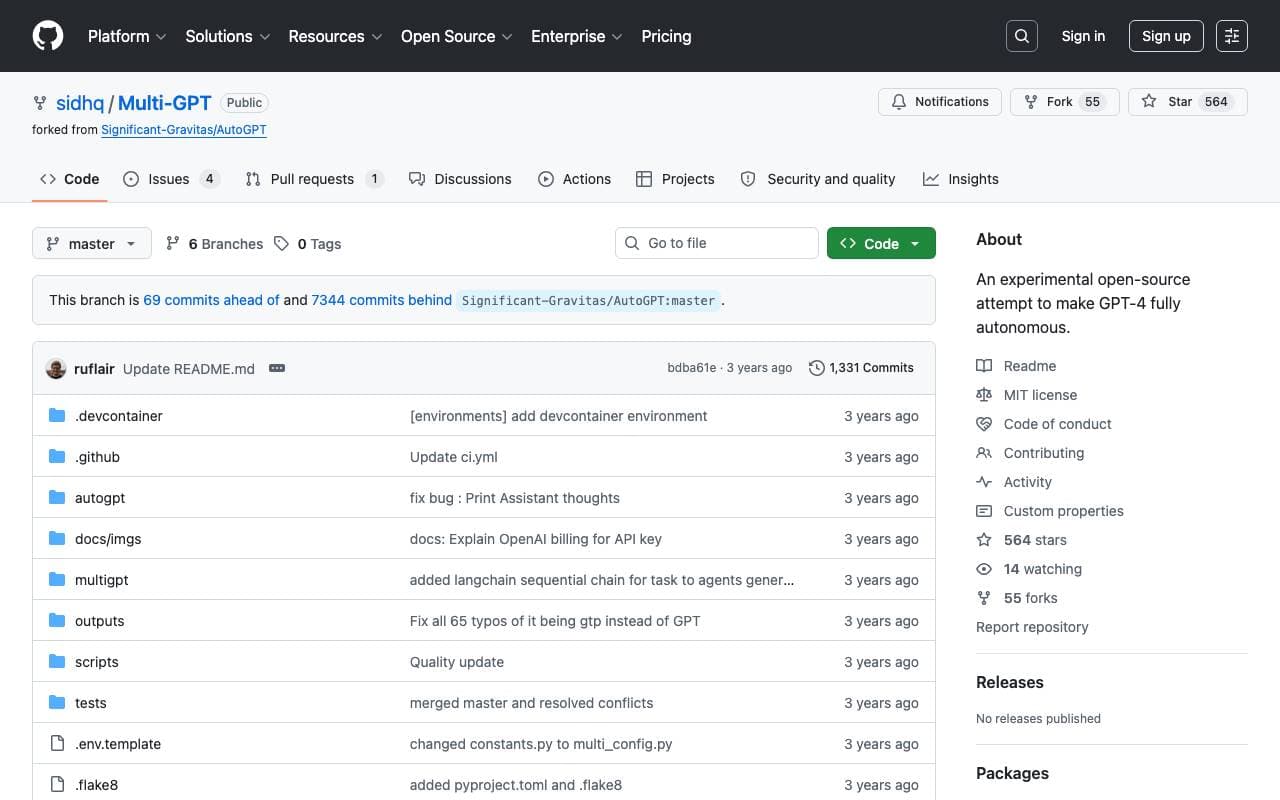
Task: Expand the Enterprise menu
Action: click(577, 36)
